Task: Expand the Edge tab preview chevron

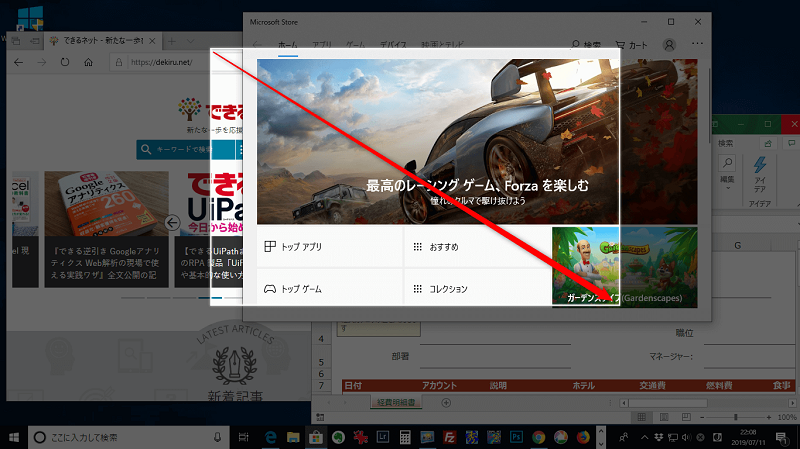Action: (192, 40)
